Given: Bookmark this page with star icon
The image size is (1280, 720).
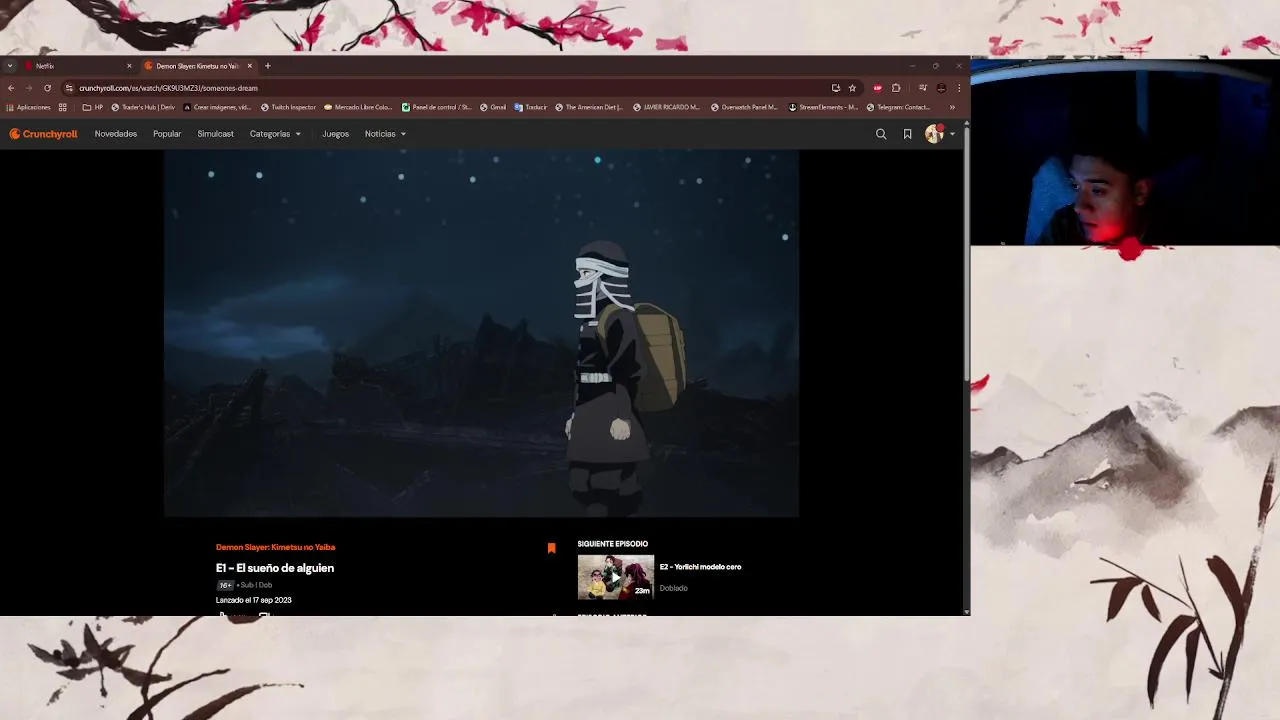Looking at the screenshot, I should click(852, 88).
